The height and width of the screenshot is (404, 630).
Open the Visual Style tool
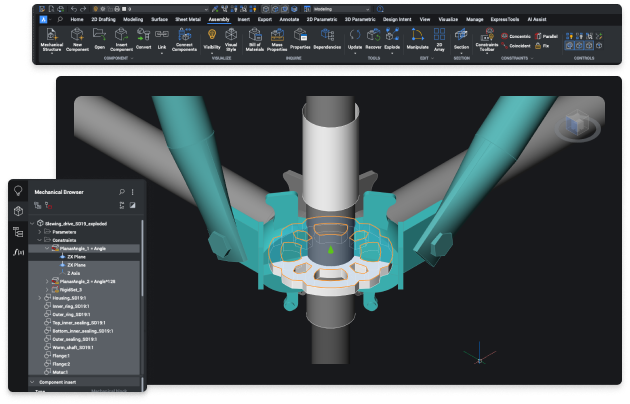231,39
